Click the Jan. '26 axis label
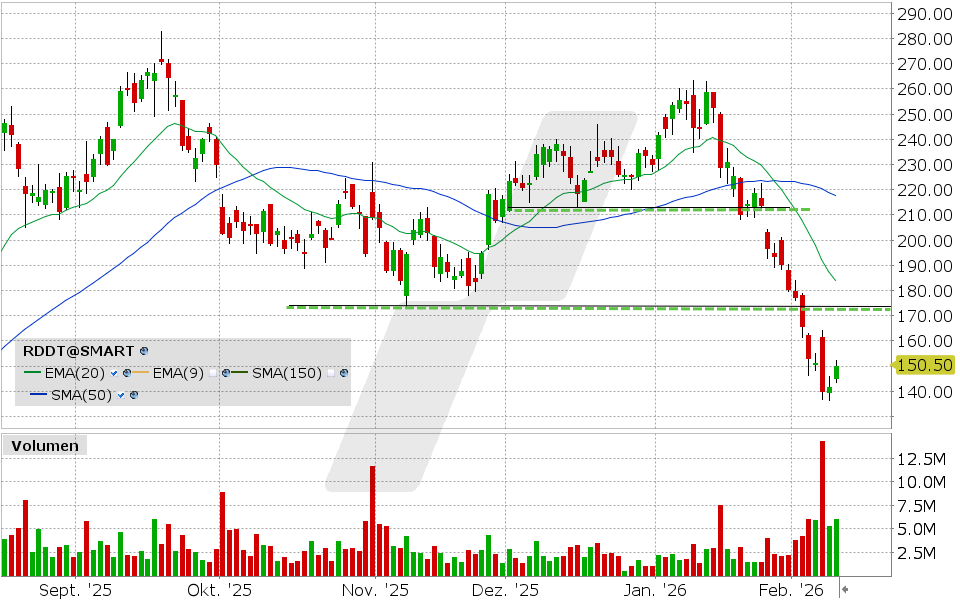Screen dimensions: 960x600 click(x=658, y=590)
